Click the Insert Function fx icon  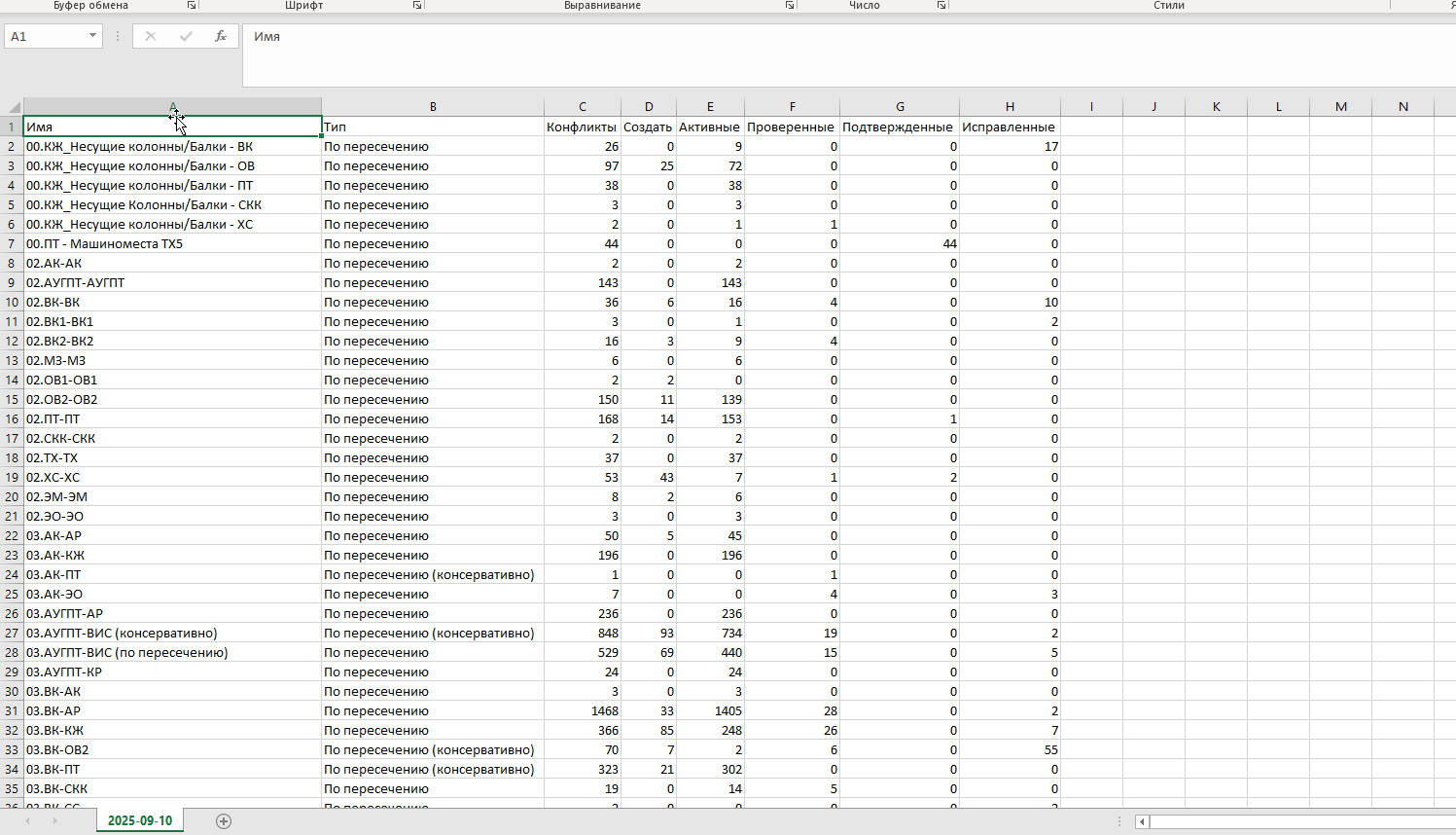coord(221,36)
